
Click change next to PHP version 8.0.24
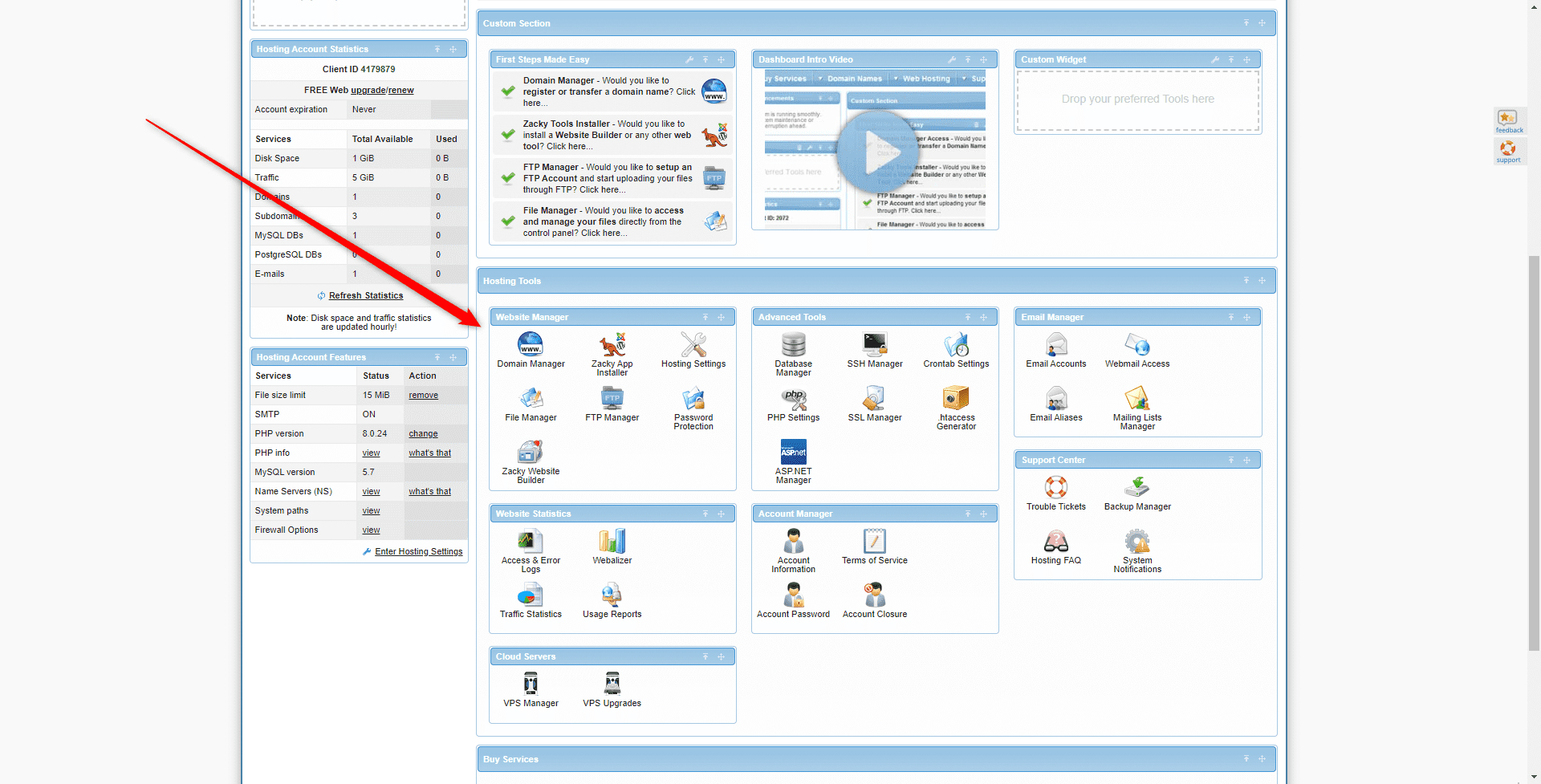pos(423,433)
